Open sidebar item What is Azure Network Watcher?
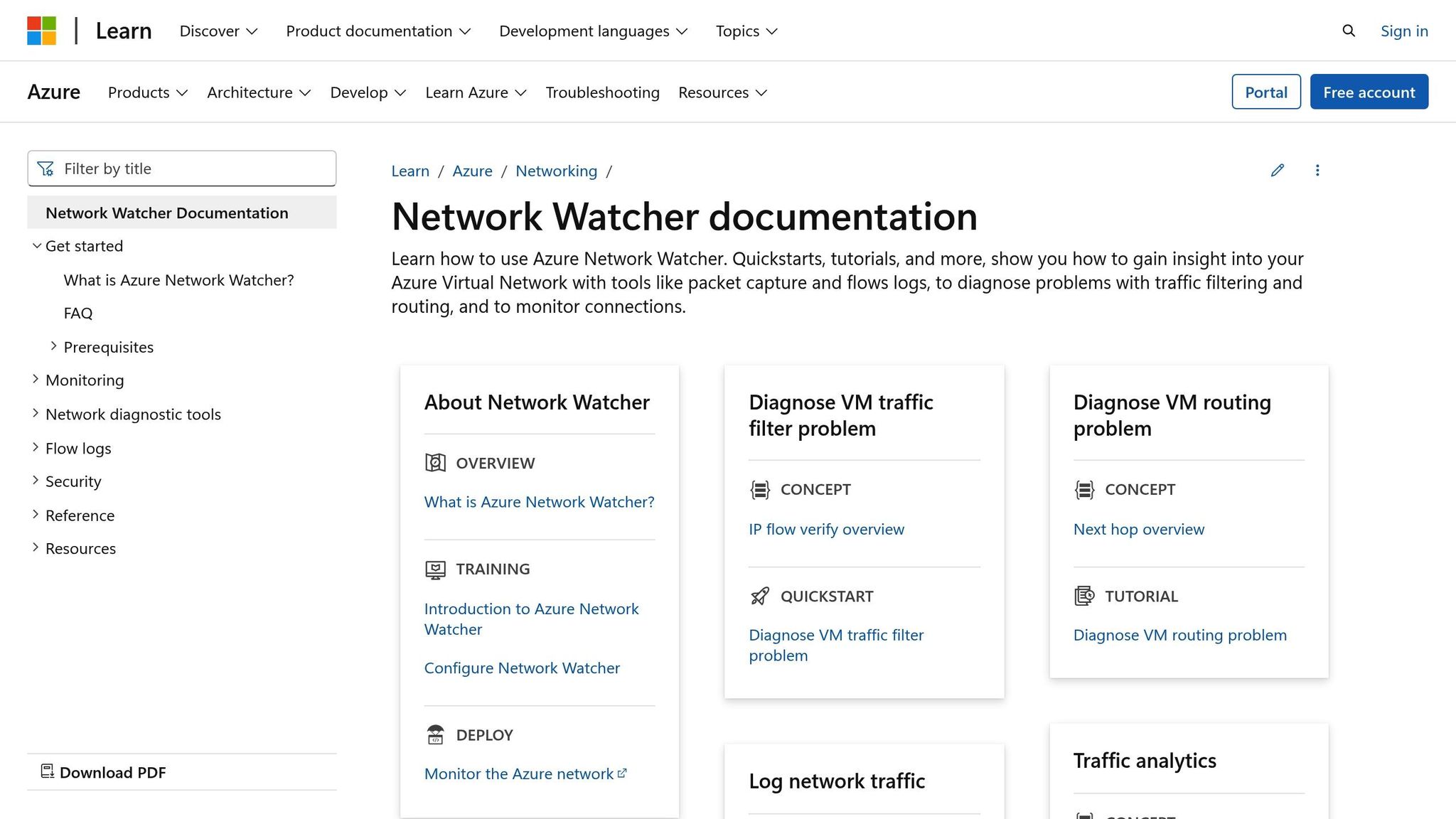The image size is (1456, 819). 178,280
